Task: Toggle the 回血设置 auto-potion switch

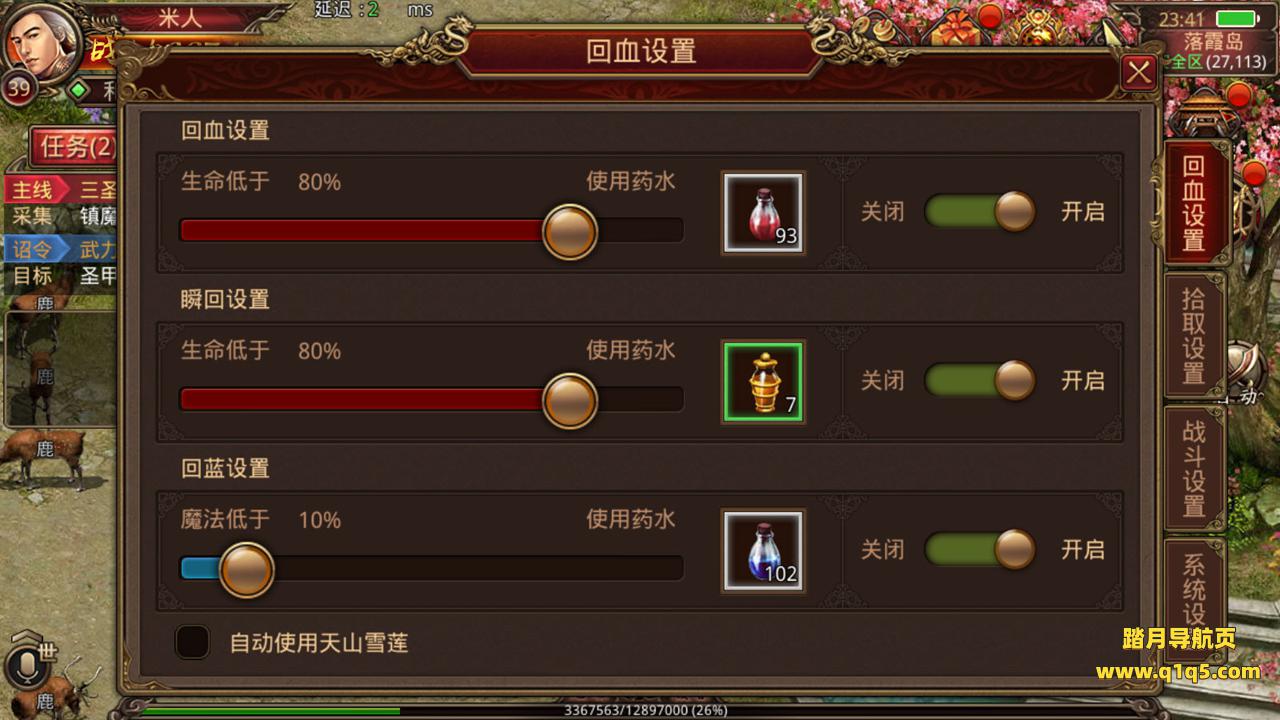Action: point(980,211)
